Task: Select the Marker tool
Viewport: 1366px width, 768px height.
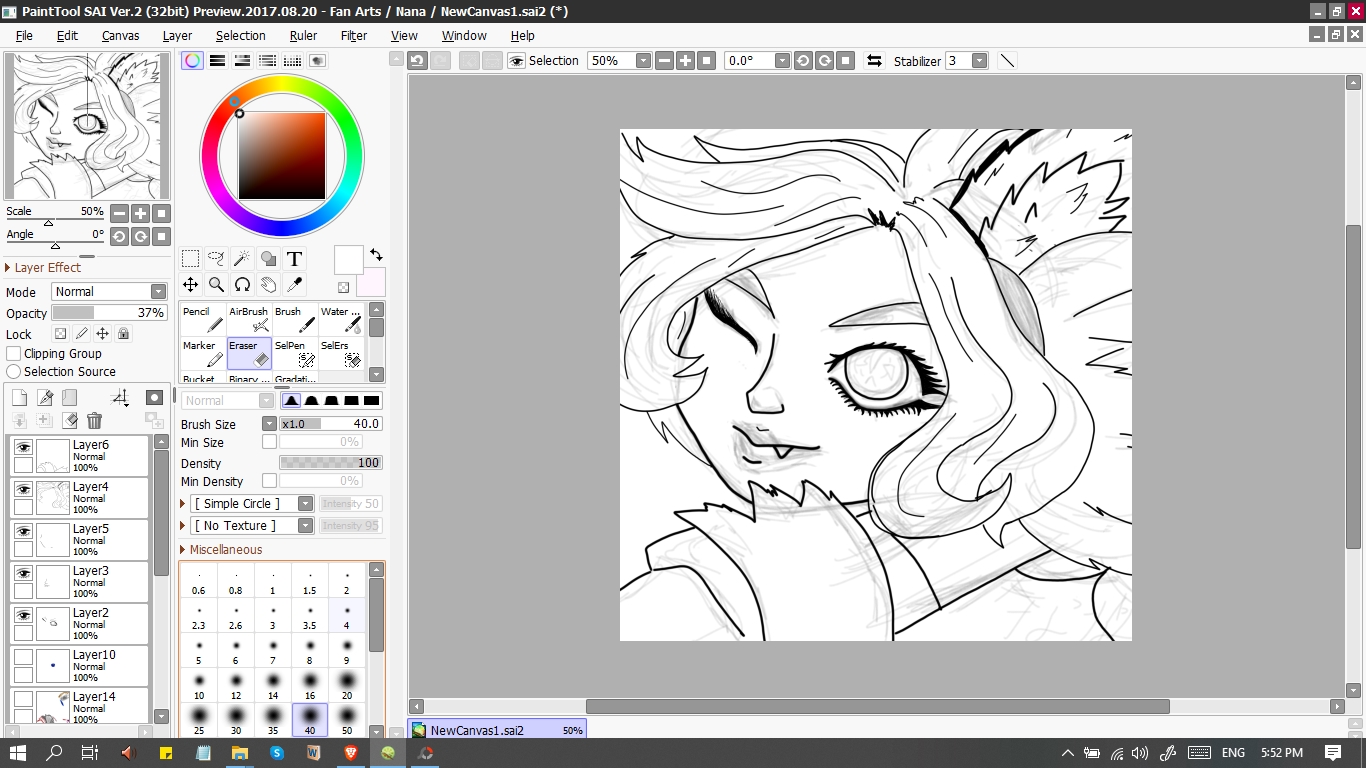Action: 203,353
